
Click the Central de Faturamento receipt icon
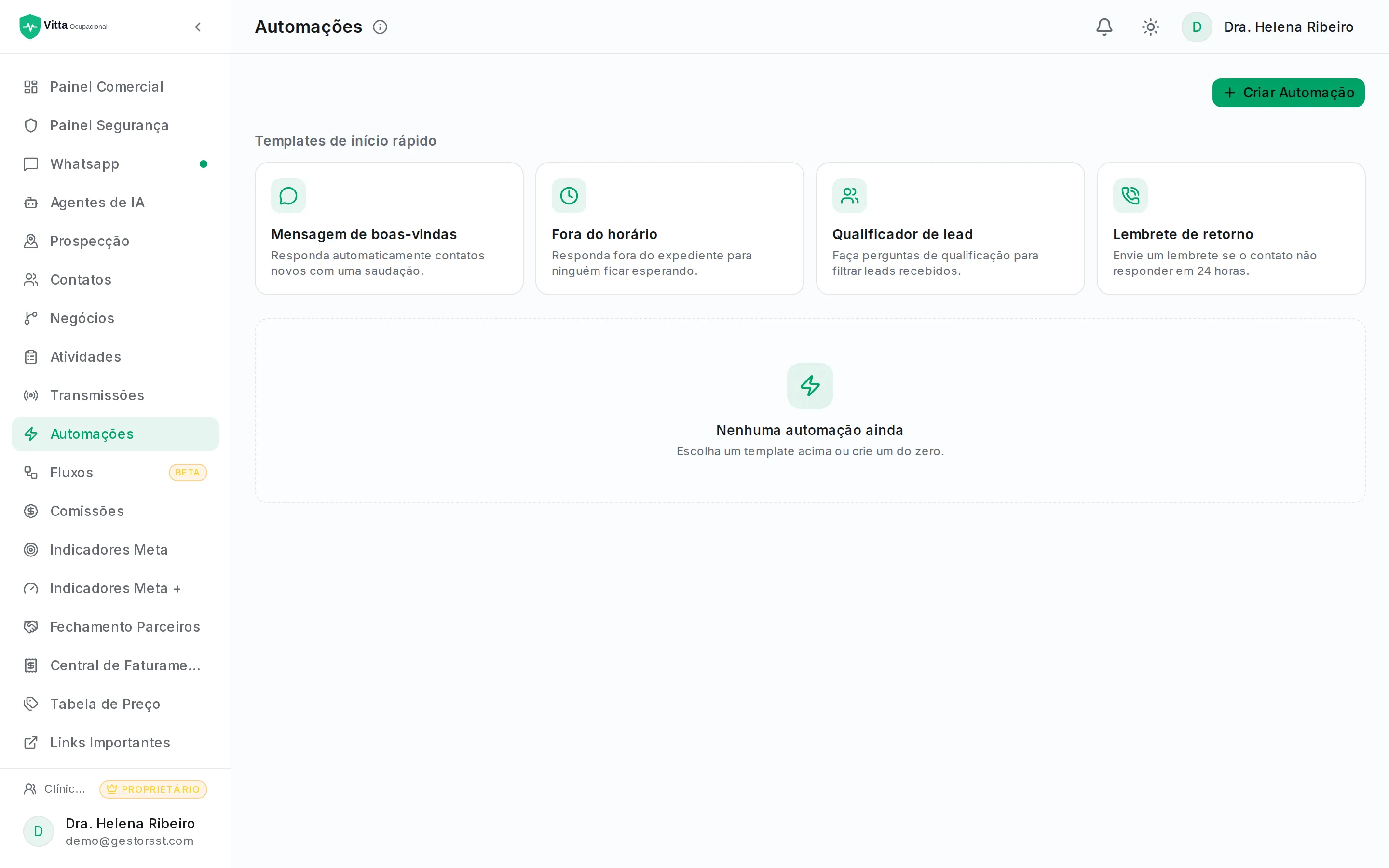[x=31, y=665]
